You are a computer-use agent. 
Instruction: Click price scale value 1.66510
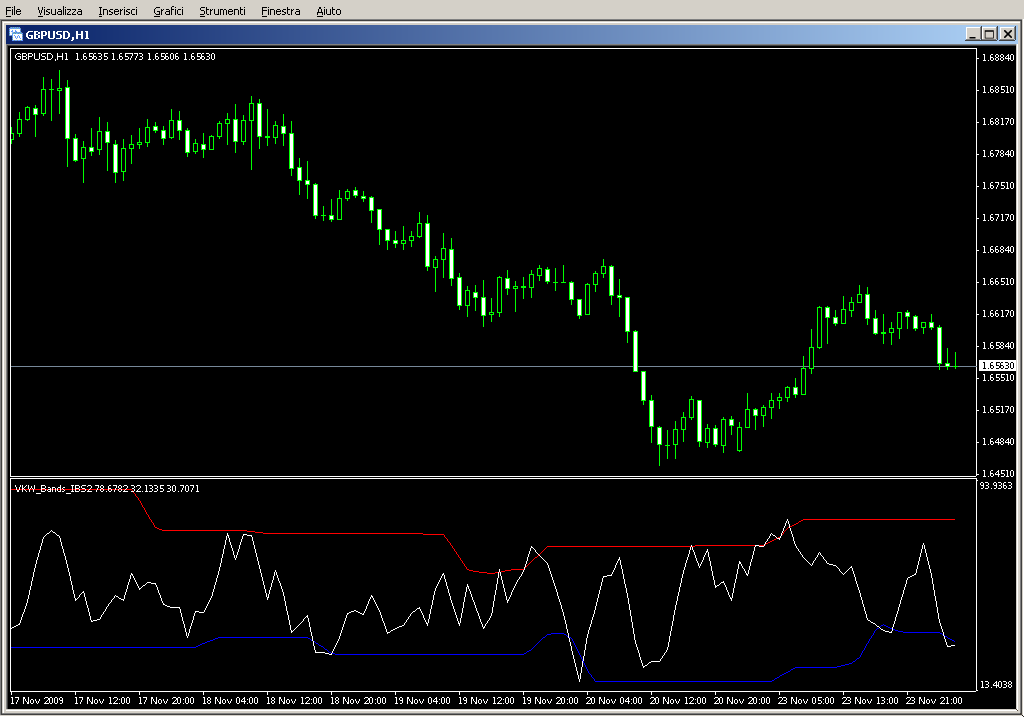tap(998, 281)
